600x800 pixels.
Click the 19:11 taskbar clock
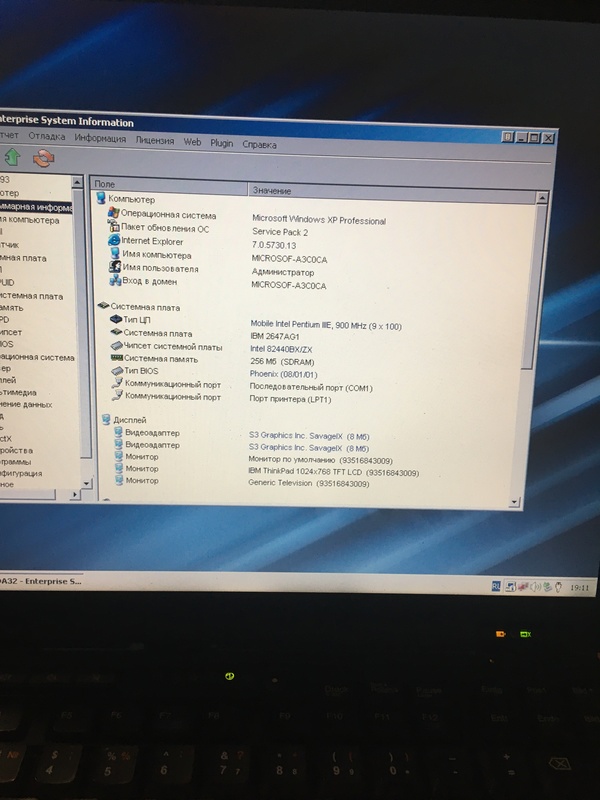pos(579,588)
